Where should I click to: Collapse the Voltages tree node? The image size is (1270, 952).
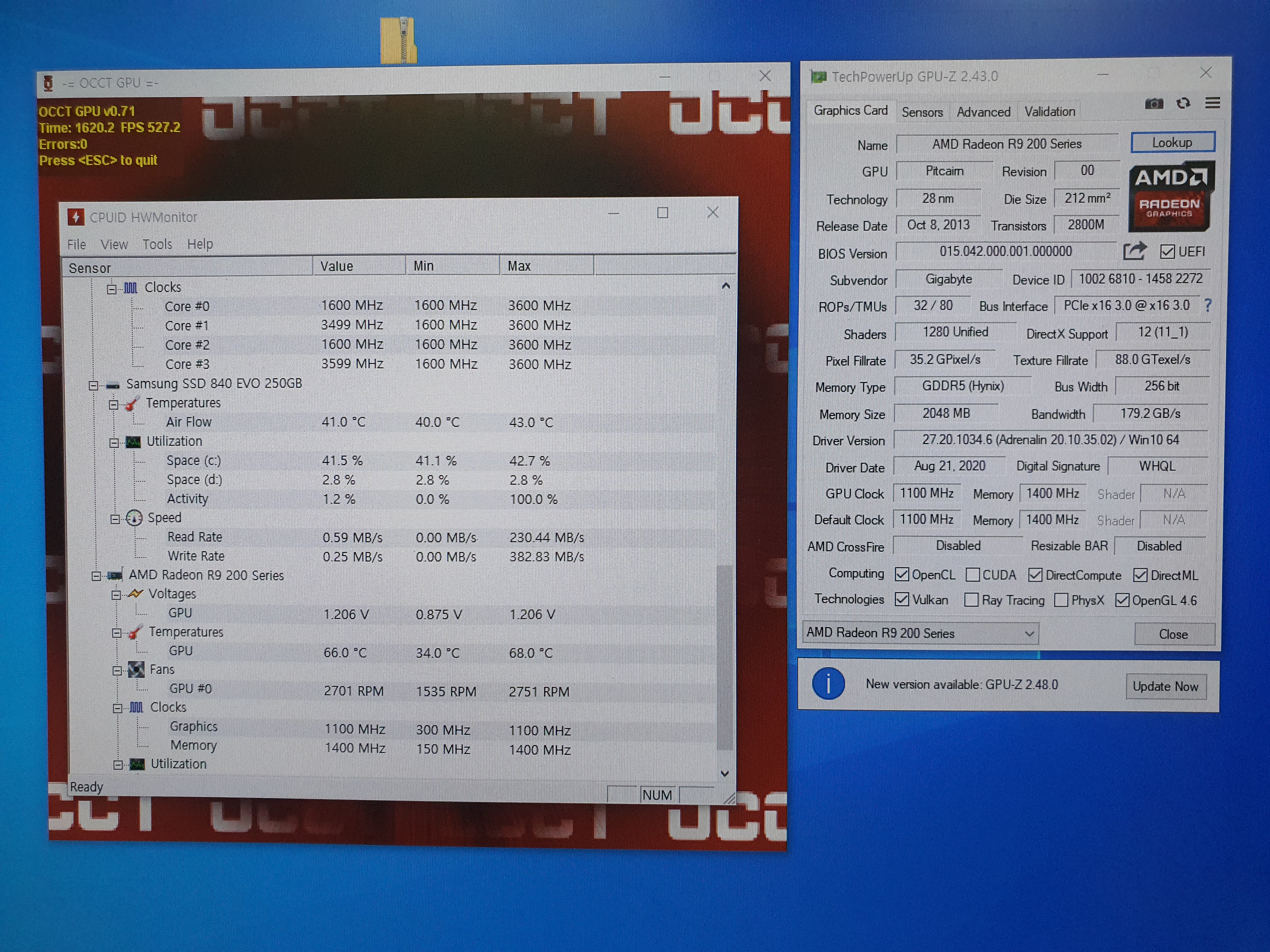(x=116, y=595)
